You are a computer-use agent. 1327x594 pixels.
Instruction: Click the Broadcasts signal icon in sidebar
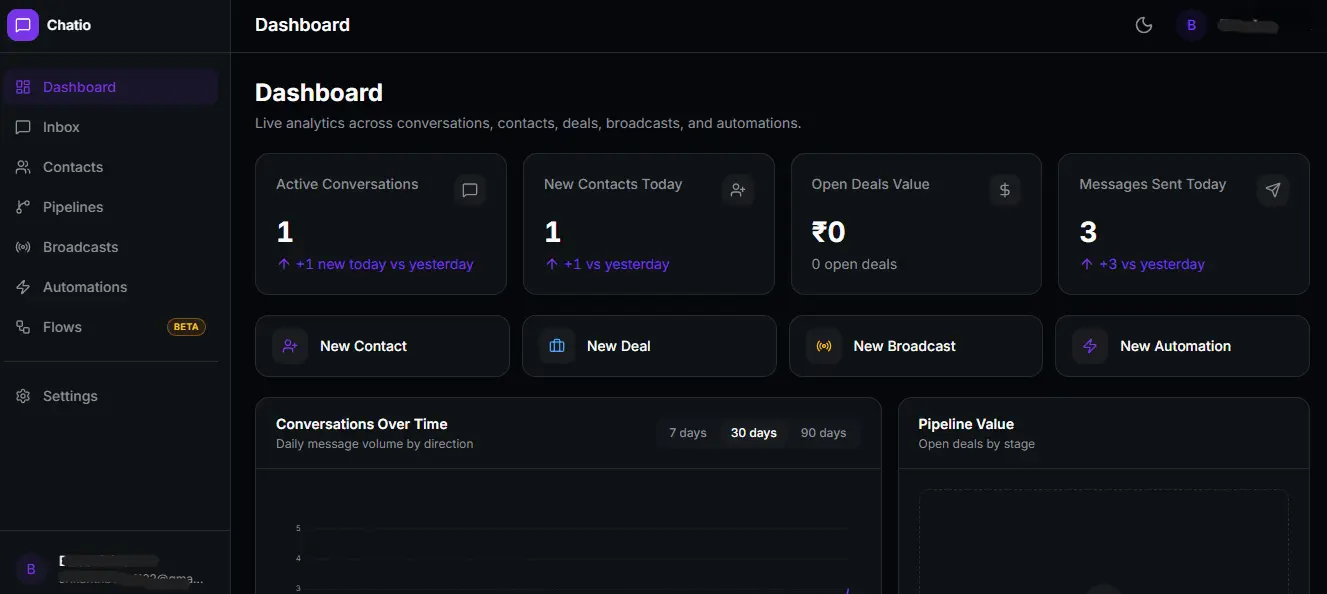coord(23,247)
